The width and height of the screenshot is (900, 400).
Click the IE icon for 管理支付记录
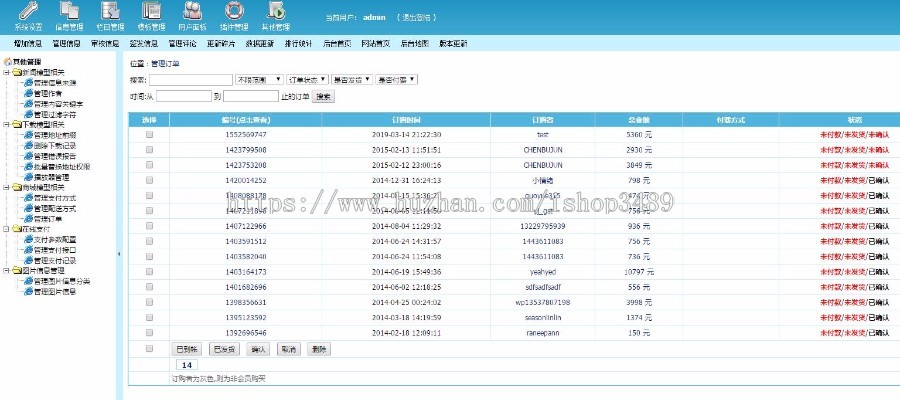[x=28, y=261]
